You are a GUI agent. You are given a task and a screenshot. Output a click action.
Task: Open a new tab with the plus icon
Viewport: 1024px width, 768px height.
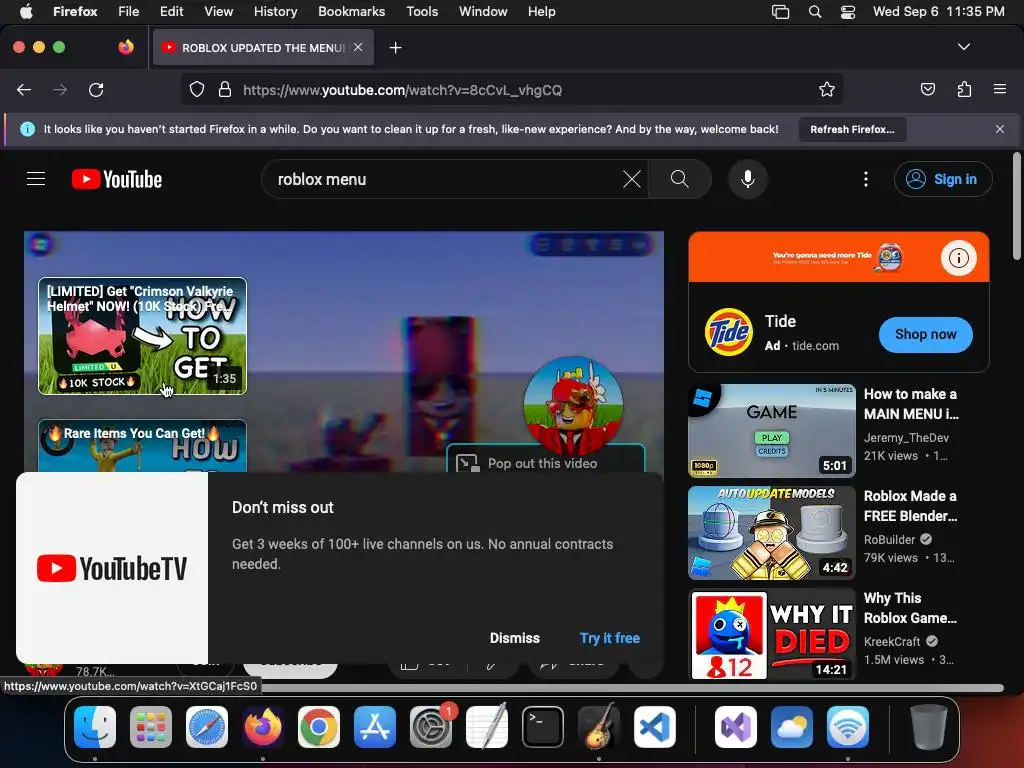point(395,48)
